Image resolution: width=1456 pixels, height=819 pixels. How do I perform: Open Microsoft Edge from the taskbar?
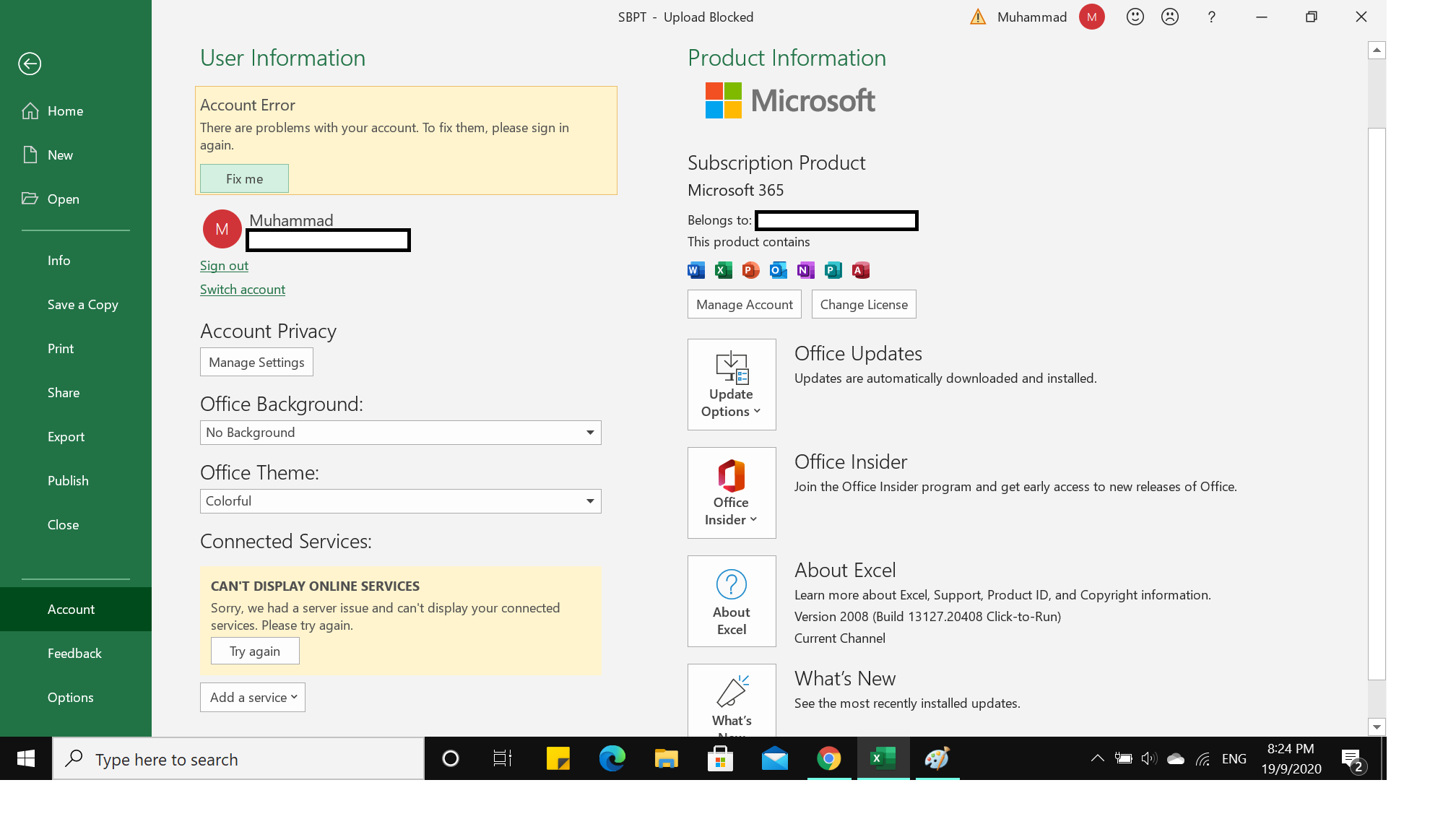612,758
